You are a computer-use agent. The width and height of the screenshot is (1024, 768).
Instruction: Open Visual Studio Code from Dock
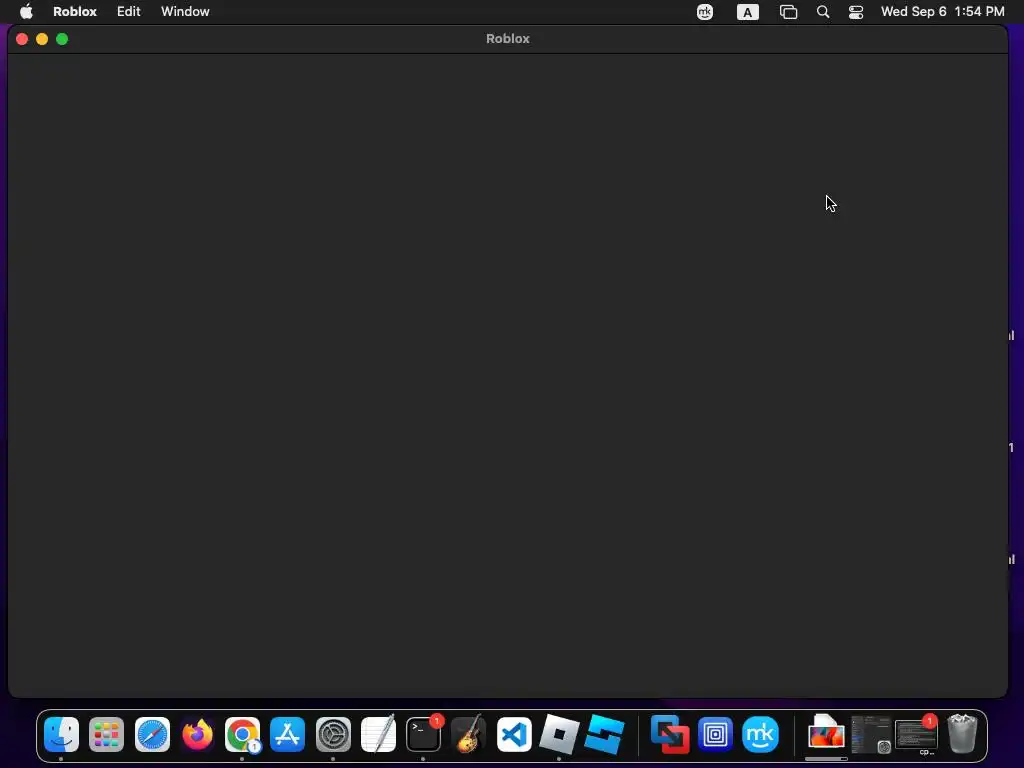(514, 734)
